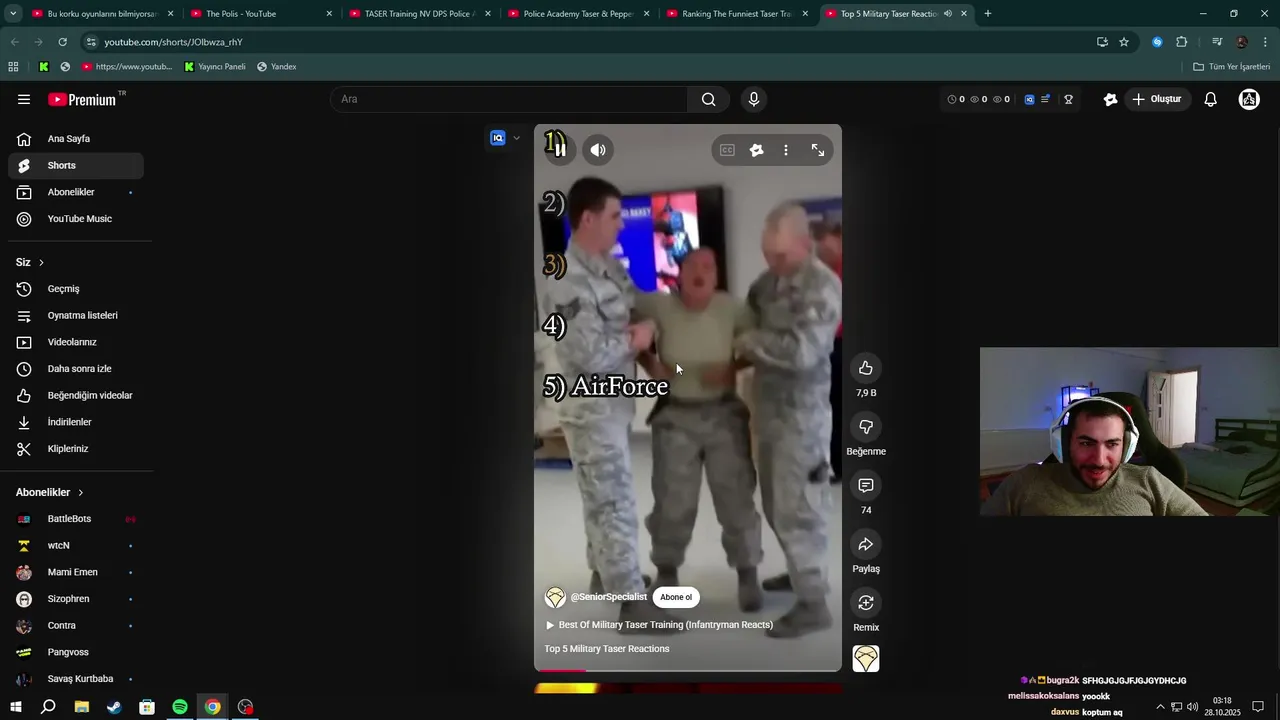Show hidden tray icons chevron
The image size is (1280, 720).
[x=1160, y=707]
